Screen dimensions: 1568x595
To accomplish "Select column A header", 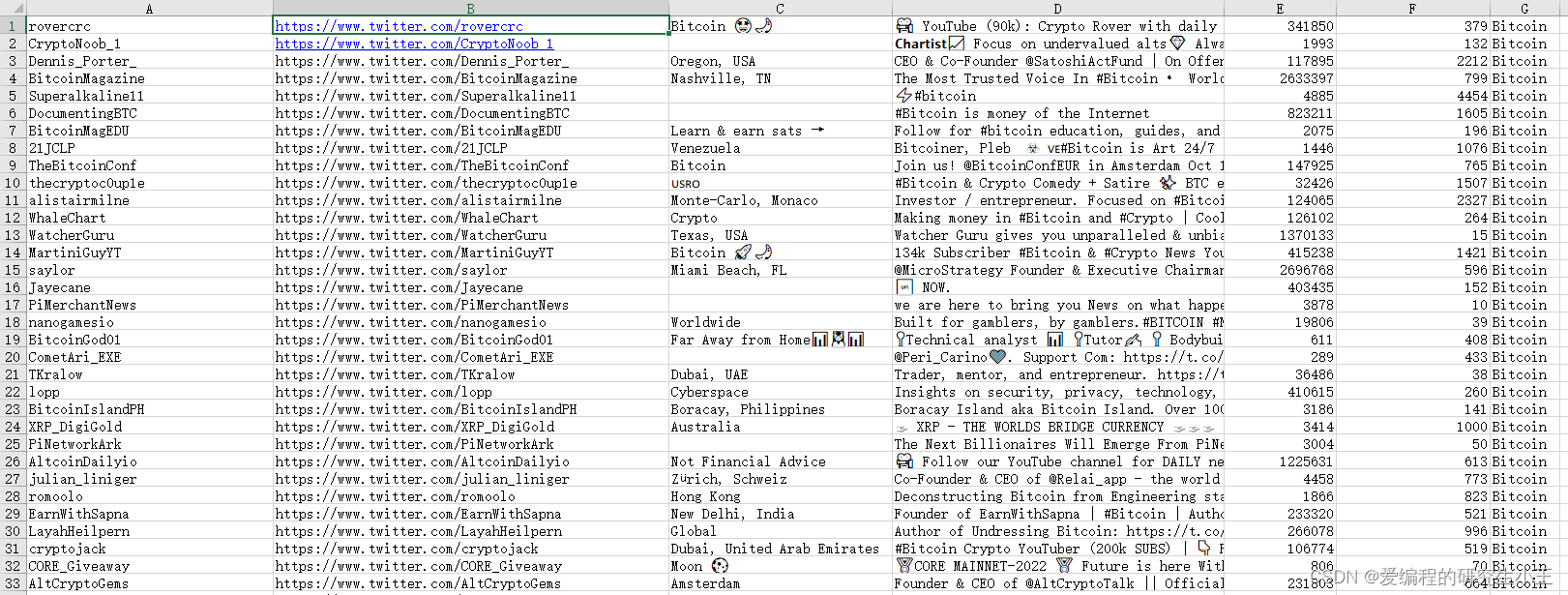I will 149,9.
